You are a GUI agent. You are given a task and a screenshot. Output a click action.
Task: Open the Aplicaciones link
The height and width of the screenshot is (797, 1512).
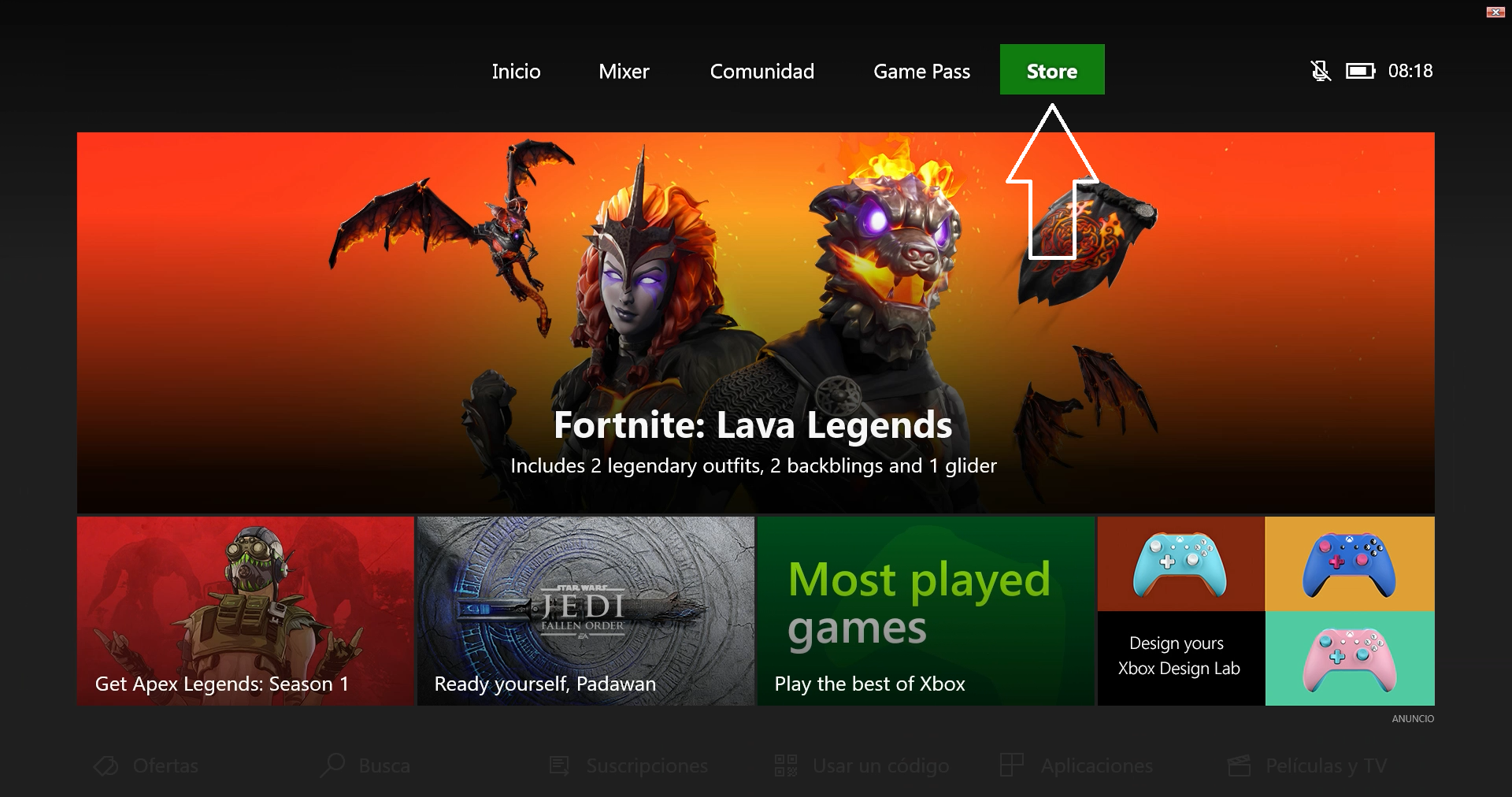click(1097, 765)
